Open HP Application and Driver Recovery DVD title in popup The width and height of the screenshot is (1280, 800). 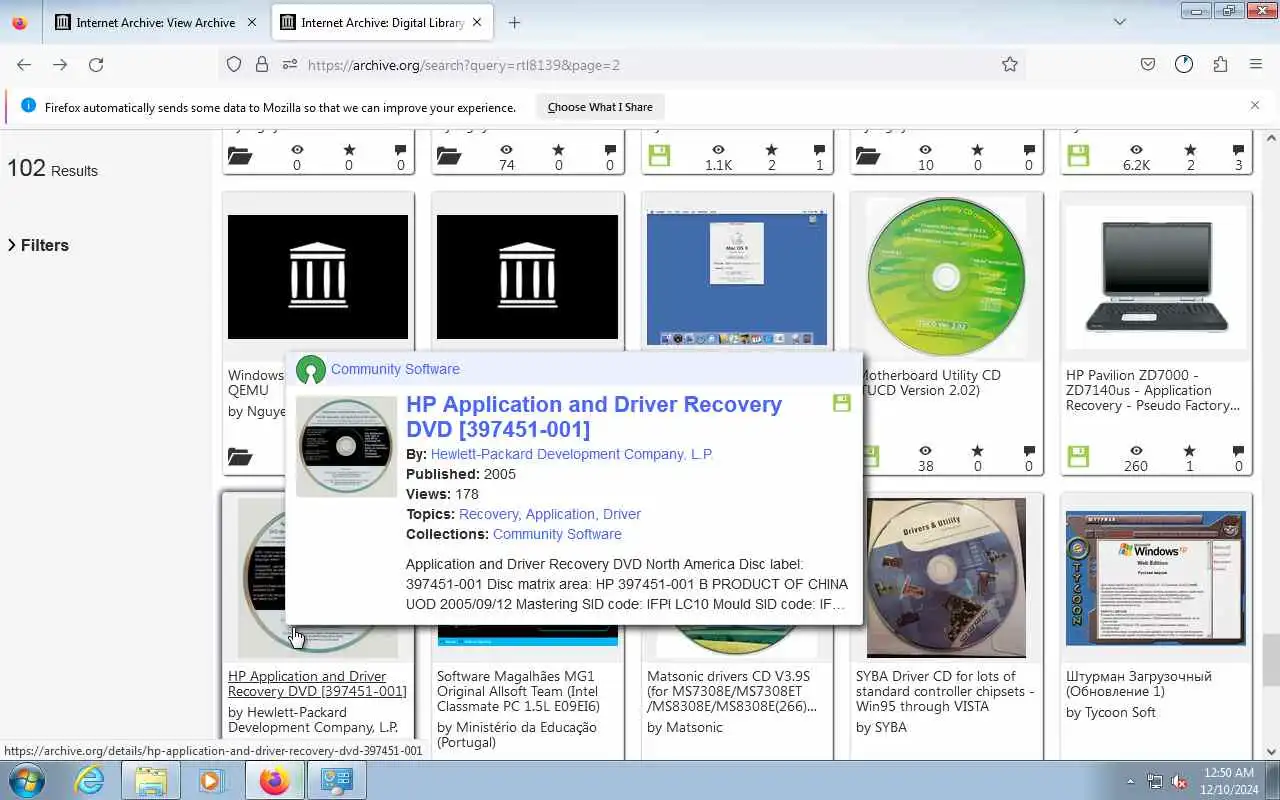point(594,417)
